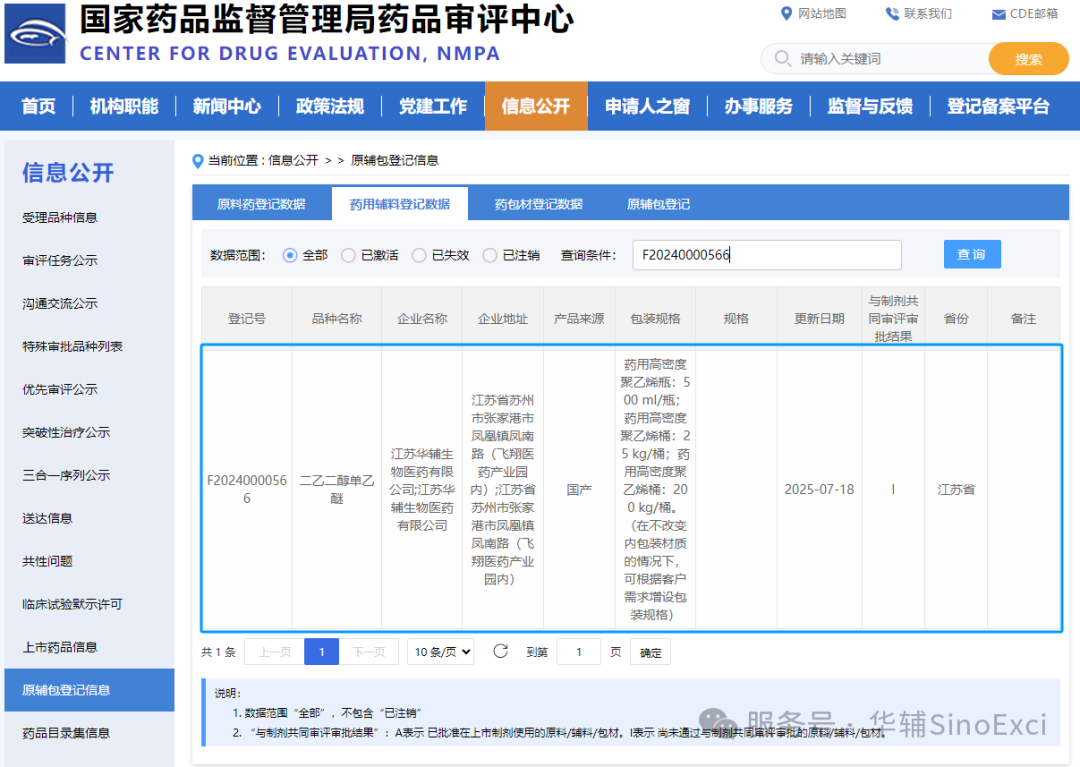This screenshot has height=767, width=1080.
Task: Open 申请人之窗 navigation item
Action: click(647, 106)
